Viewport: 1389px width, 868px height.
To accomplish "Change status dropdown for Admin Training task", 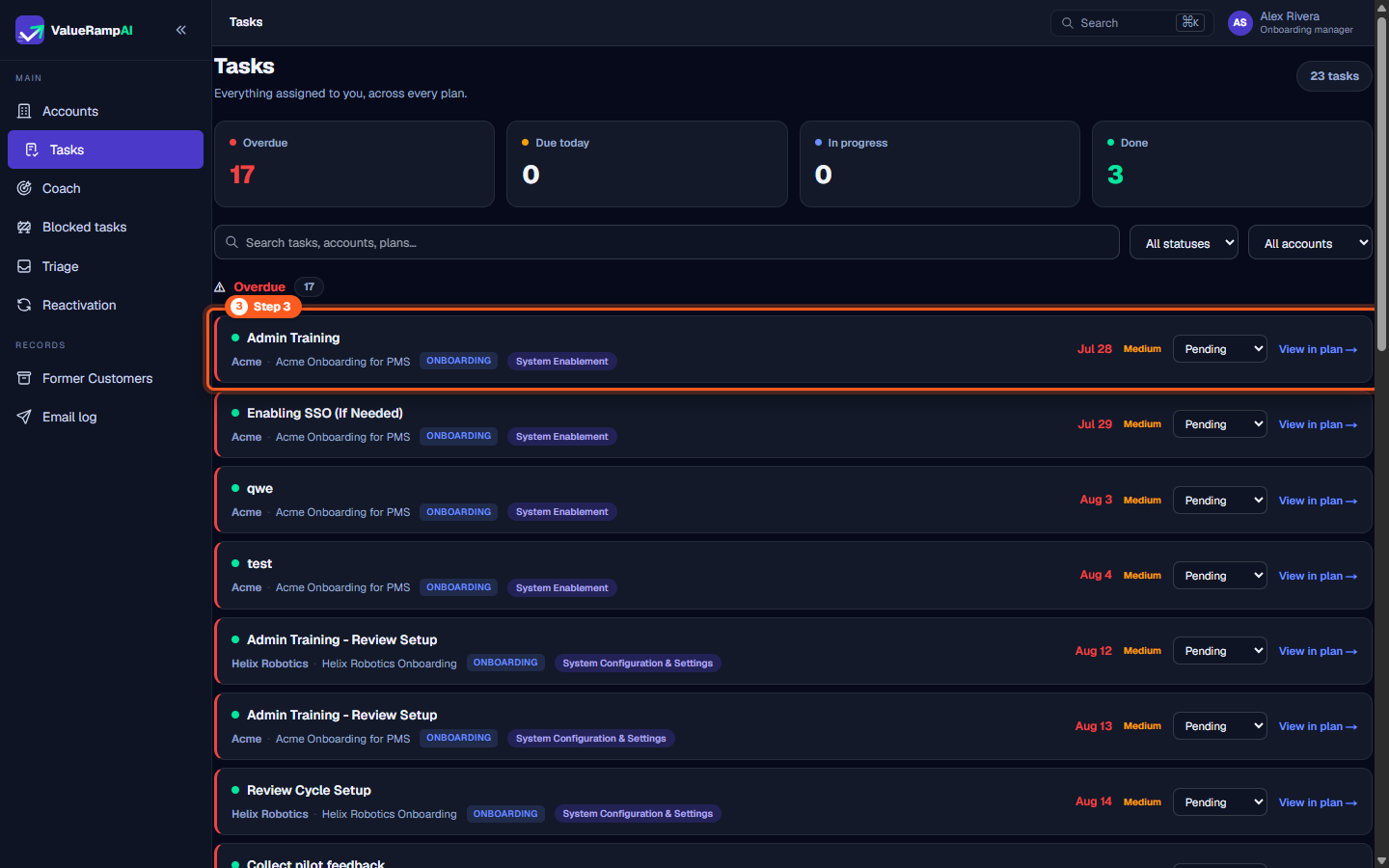I will [x=1219, y=349].
